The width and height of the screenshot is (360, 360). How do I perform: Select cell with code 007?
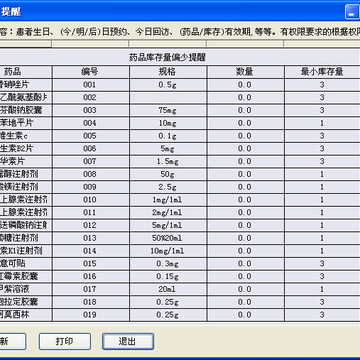[91, 161]
